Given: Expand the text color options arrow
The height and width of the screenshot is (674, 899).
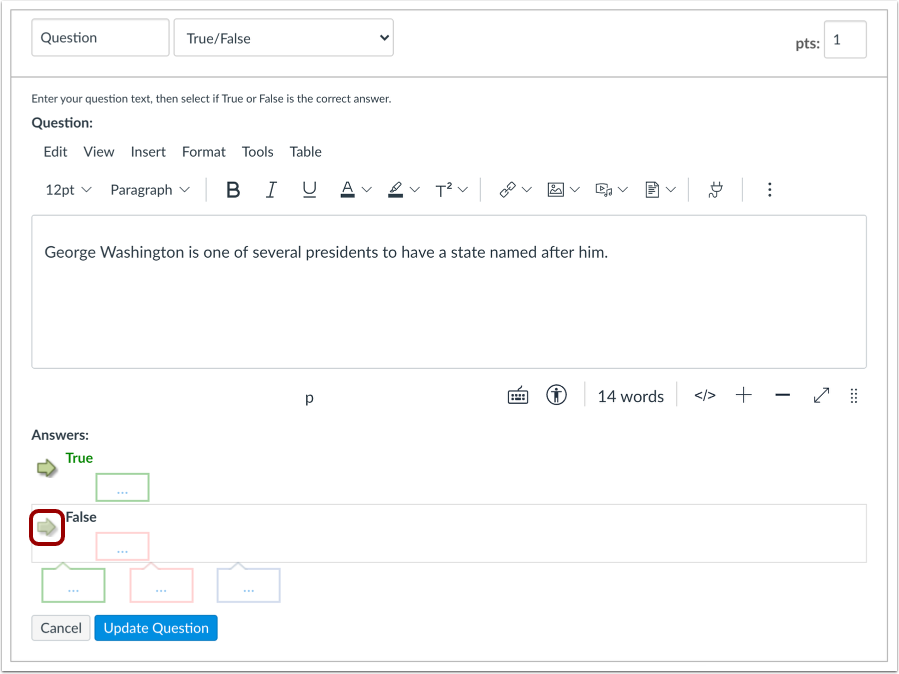Looking at the screenshot, I should point(367,190).
